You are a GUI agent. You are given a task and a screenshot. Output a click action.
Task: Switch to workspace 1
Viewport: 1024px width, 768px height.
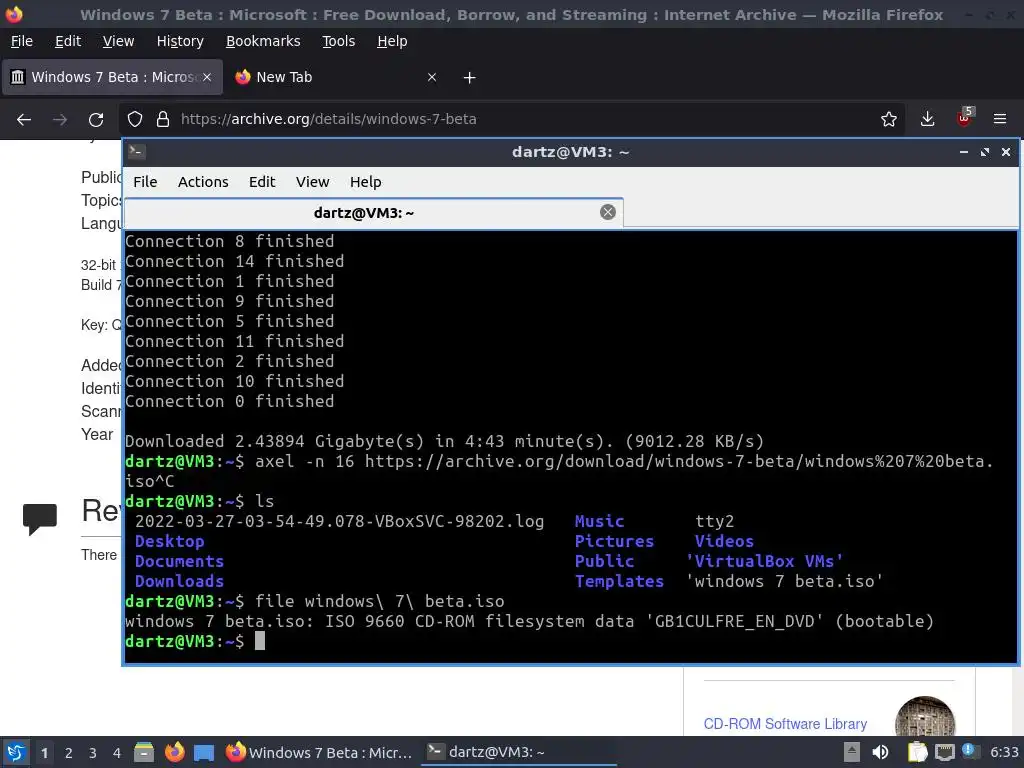point(44,752)
